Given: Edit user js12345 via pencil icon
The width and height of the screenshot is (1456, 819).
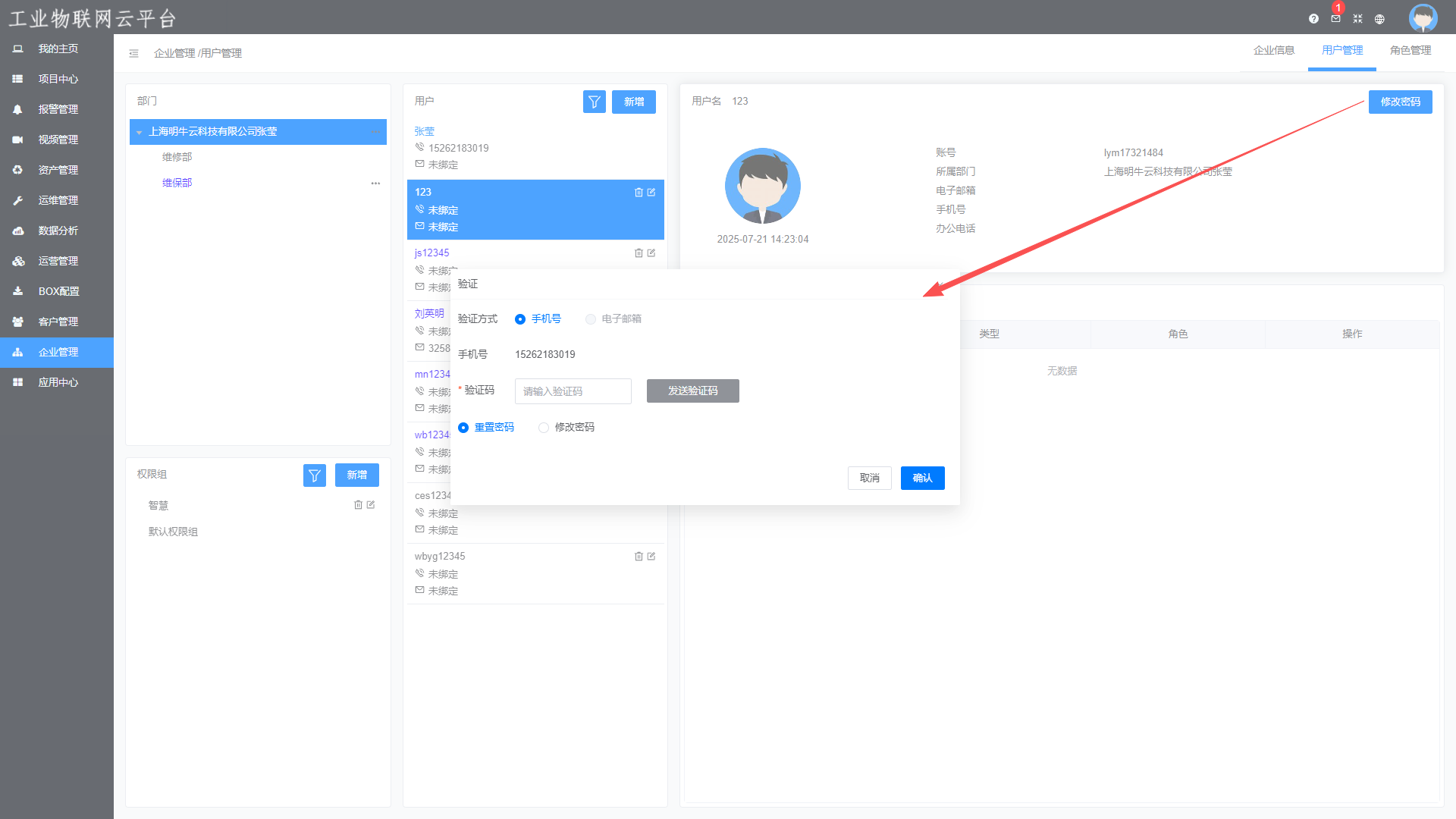Looking at the screenshot, I should click(x=651, y=253).
